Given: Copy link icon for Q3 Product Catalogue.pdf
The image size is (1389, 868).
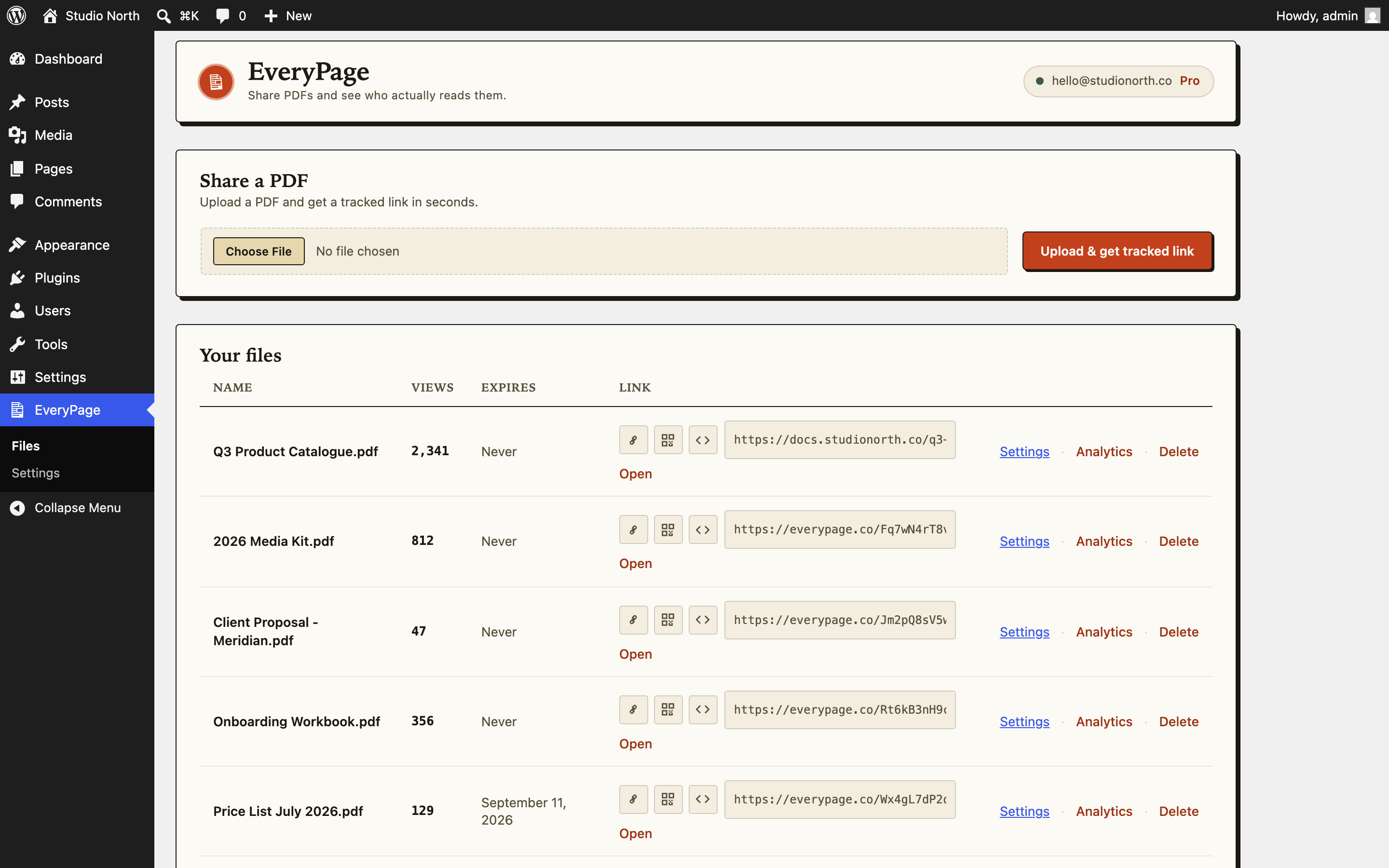Looking at the screenshot, I should [x=634, y=440].
